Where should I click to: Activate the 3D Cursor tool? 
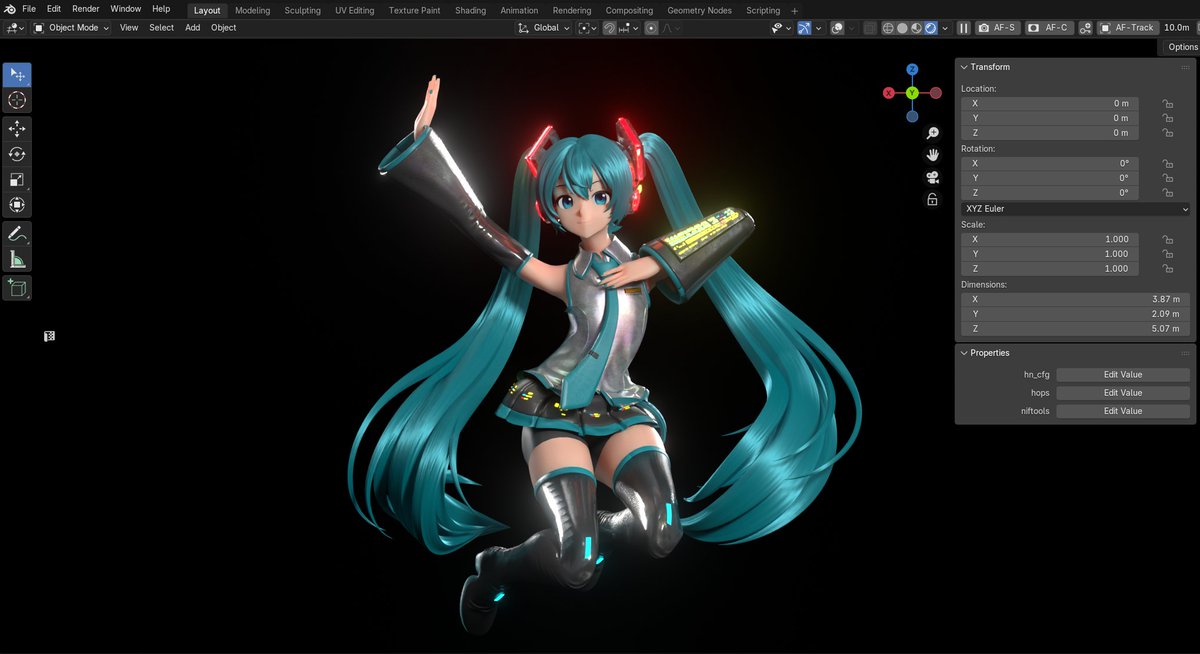coord(17,100)
